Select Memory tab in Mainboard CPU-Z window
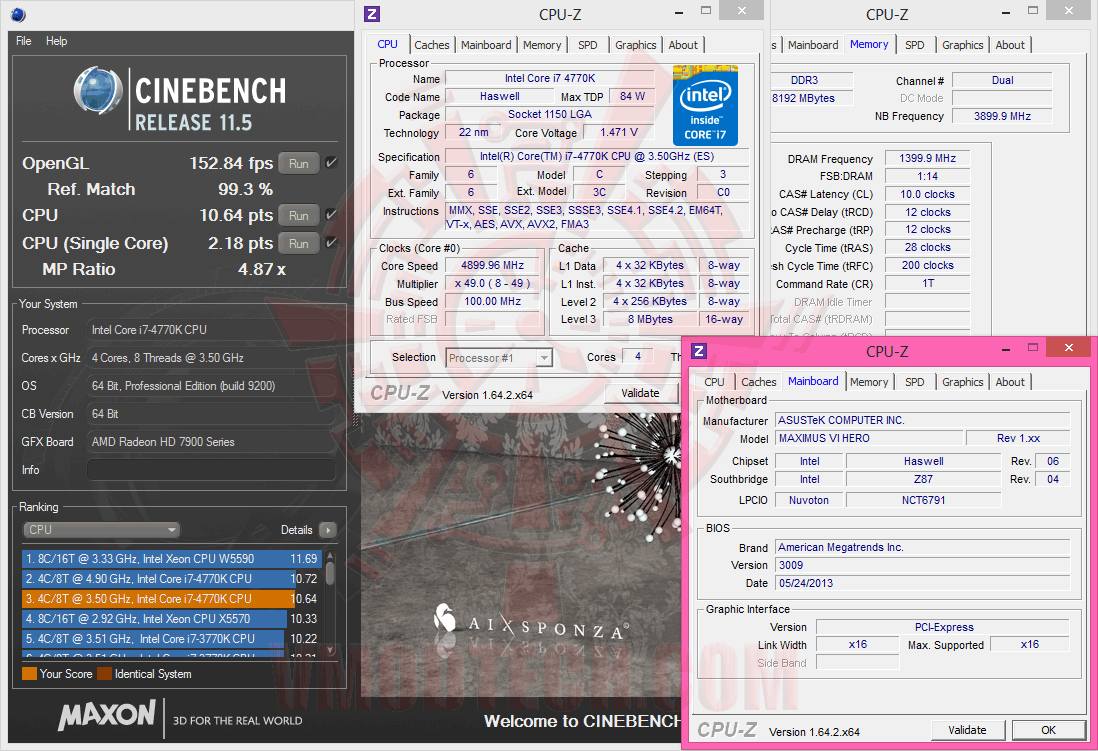This screenshot has height=751, width=1098. tap(869, 382)
